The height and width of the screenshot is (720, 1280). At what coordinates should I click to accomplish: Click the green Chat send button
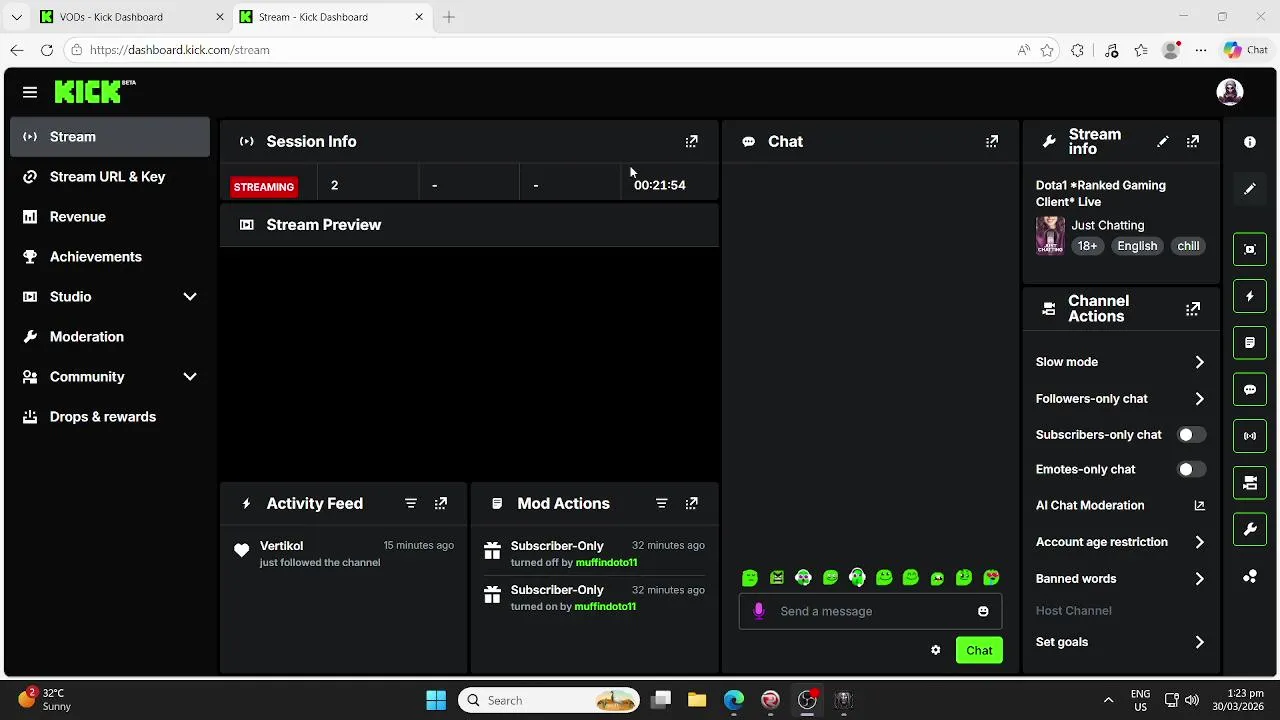coord(979,650)
